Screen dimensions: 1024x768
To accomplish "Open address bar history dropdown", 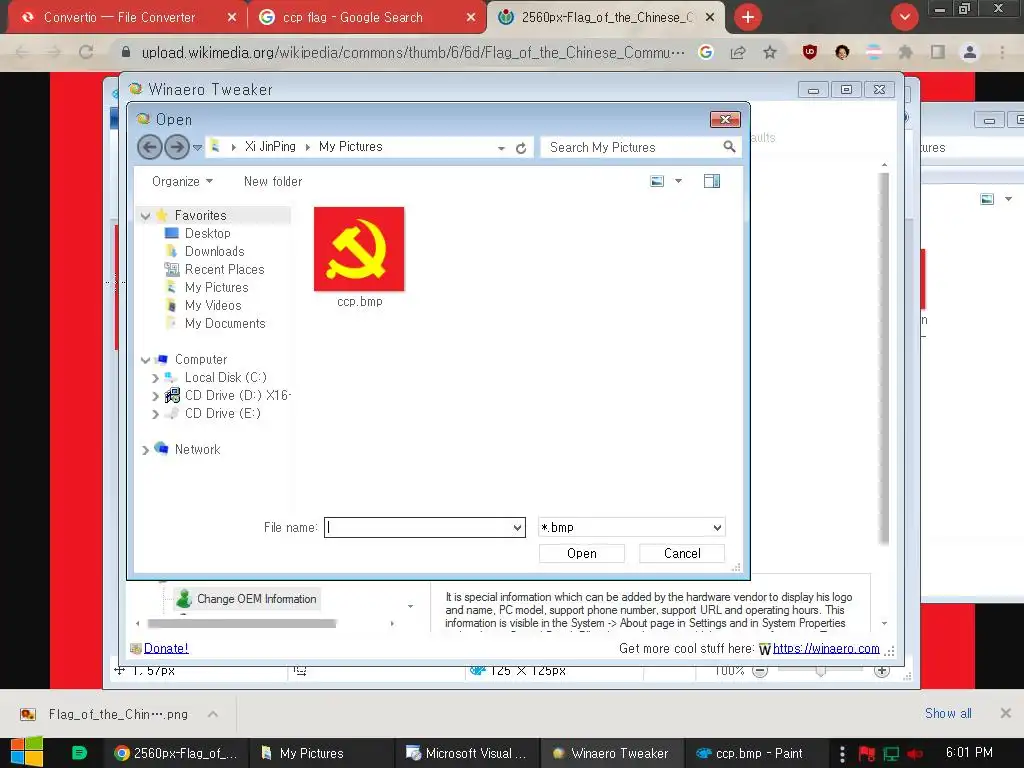I will (501, 148).
